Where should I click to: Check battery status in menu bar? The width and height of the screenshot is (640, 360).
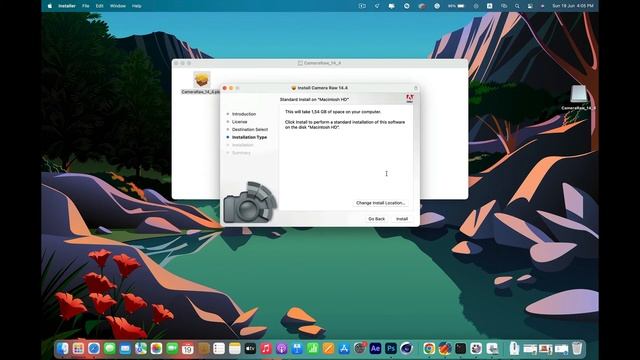tap(456, 6)
